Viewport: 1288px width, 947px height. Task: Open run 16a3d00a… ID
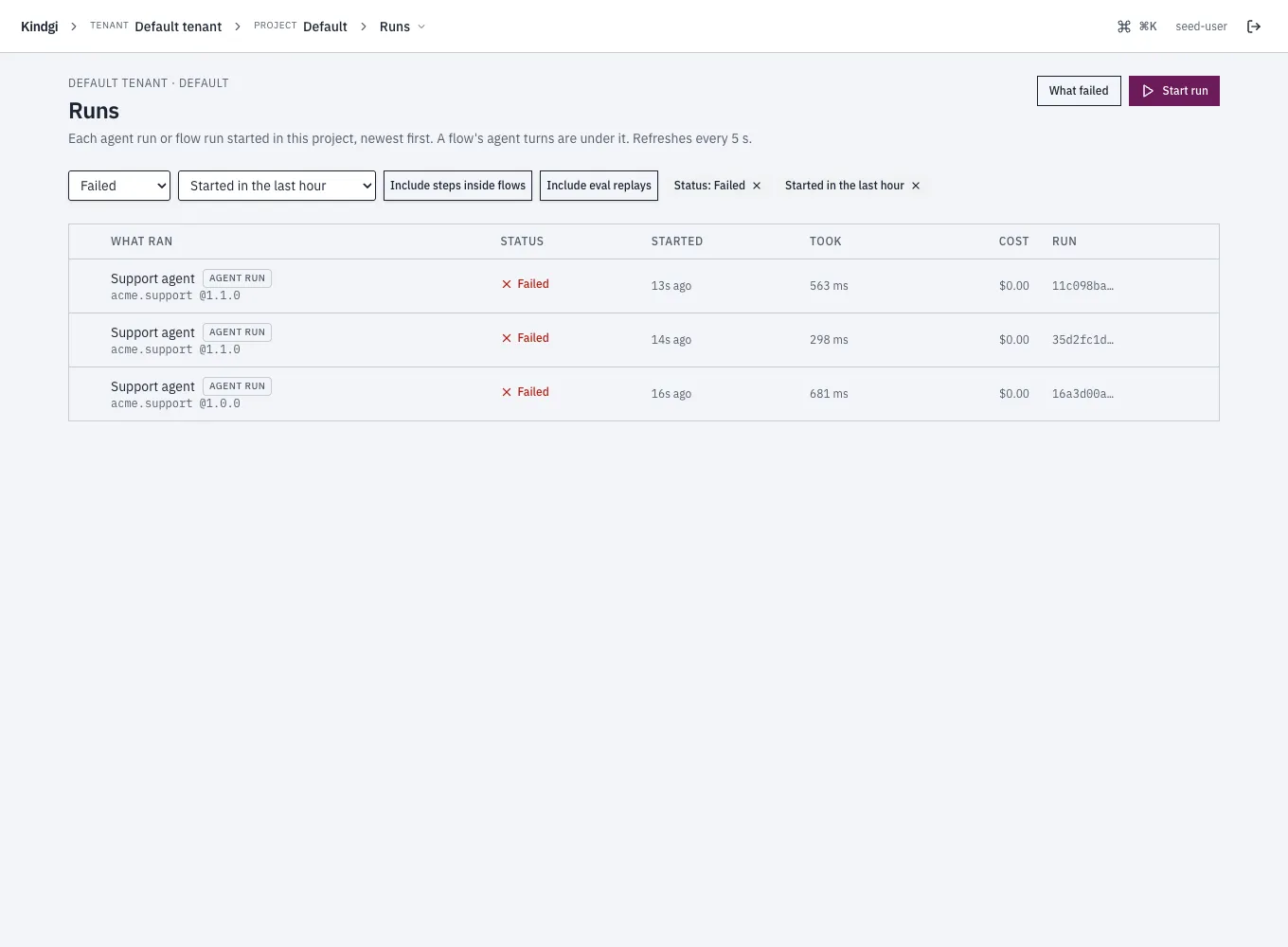pos(1082,394)
